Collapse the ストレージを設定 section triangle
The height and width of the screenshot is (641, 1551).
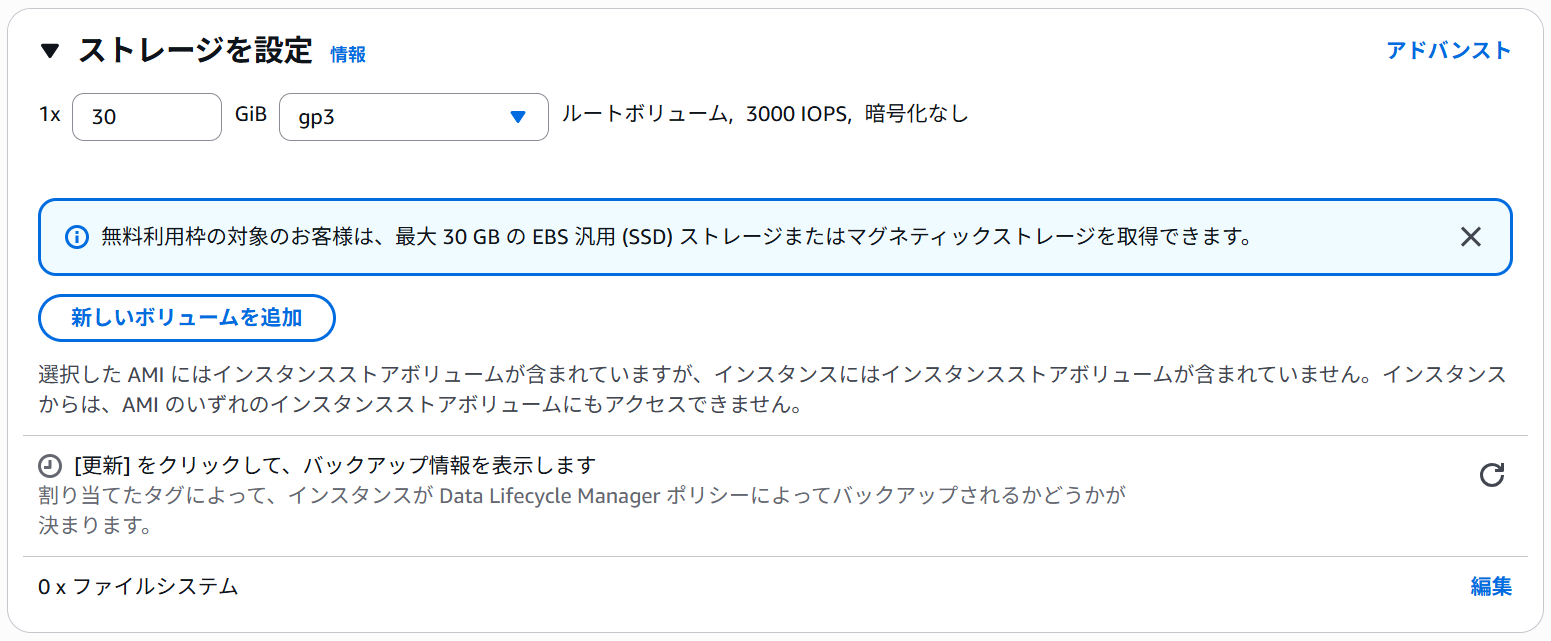tap(50, 52)
